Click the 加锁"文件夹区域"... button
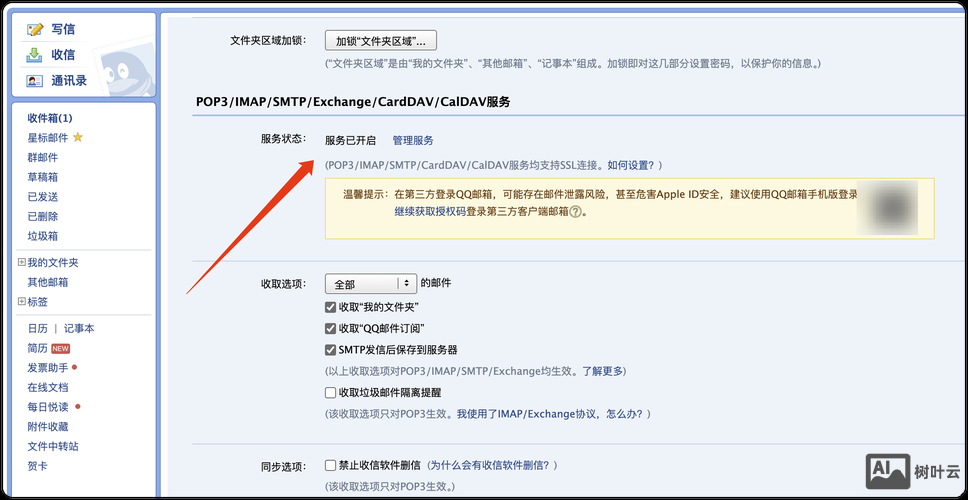The width and height of the screenshot is (968, 500). [381, 41]
